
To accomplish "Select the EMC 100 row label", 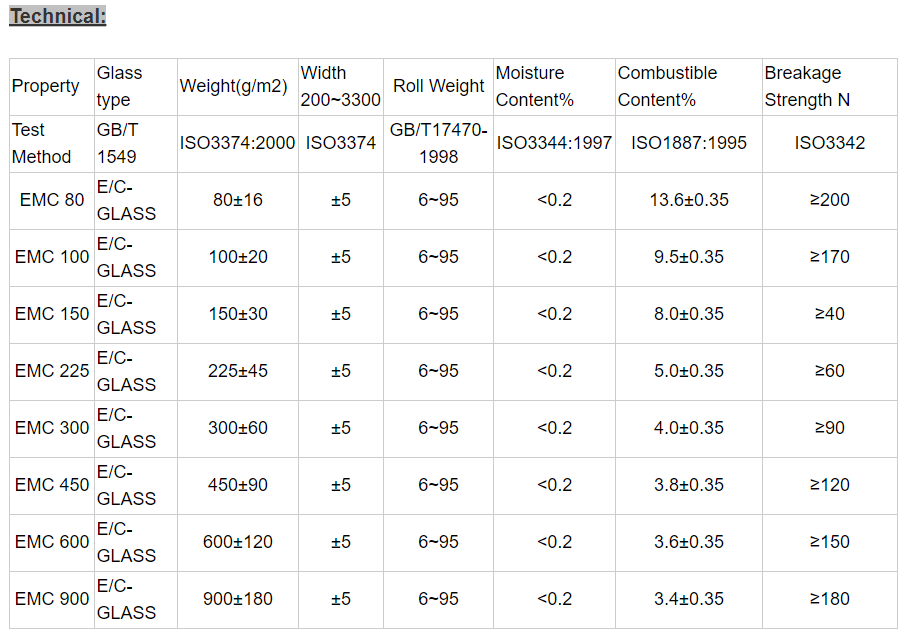I will point(52,257).
